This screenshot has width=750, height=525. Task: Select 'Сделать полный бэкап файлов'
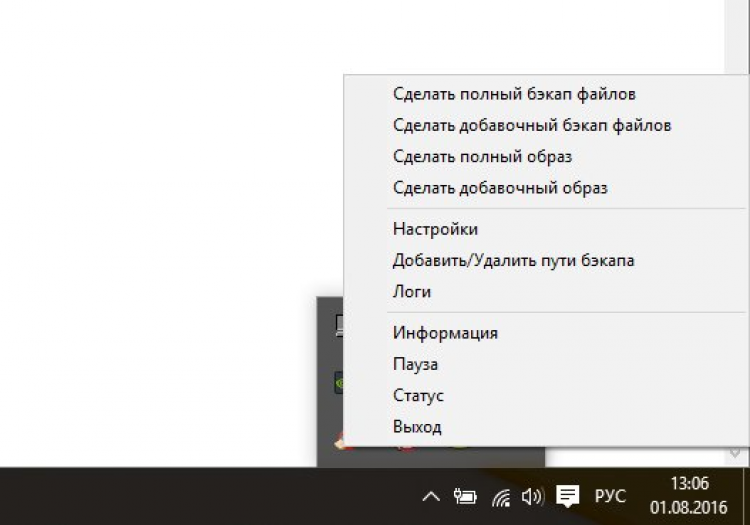click(514, 94)
